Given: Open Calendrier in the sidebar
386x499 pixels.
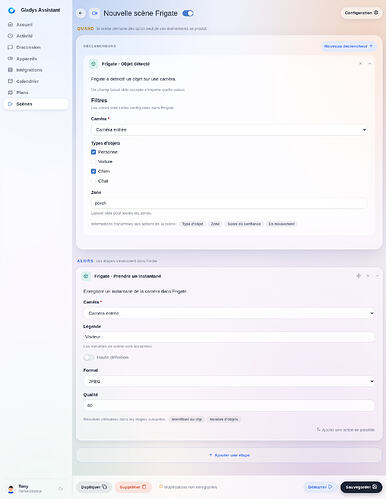Looking at the screenshot, I should click(36, 81).
